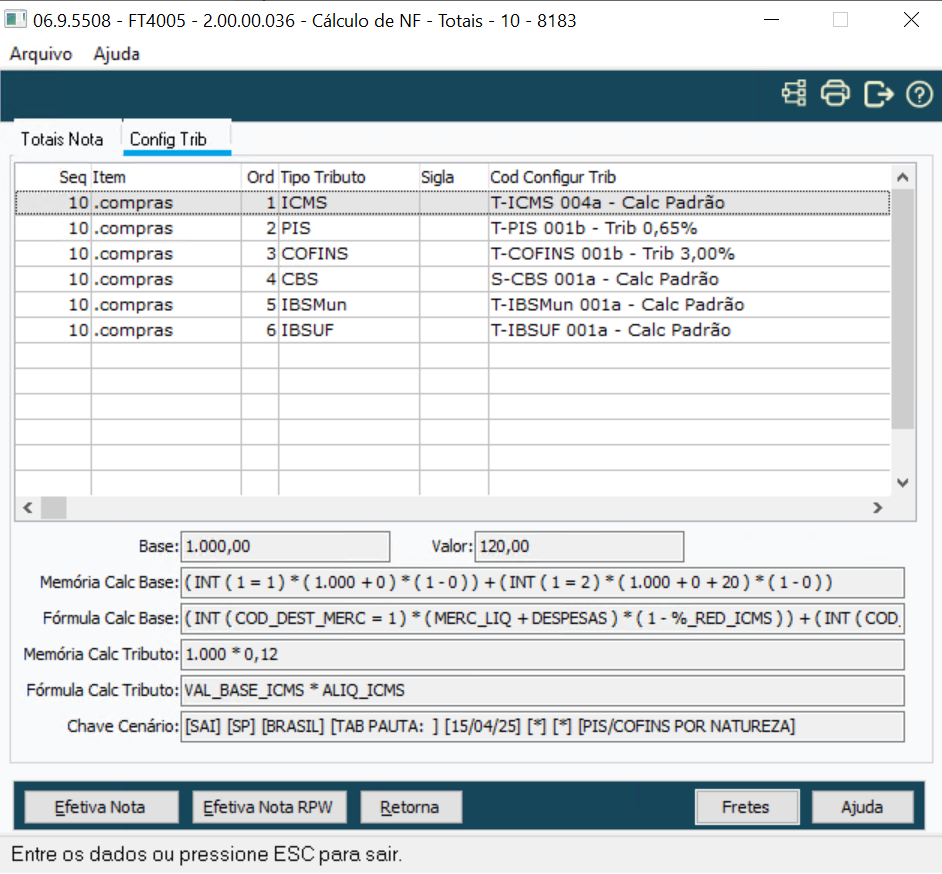
Task: Click the Fórmula Calc Base field
Action: click(x=542, y=619)
